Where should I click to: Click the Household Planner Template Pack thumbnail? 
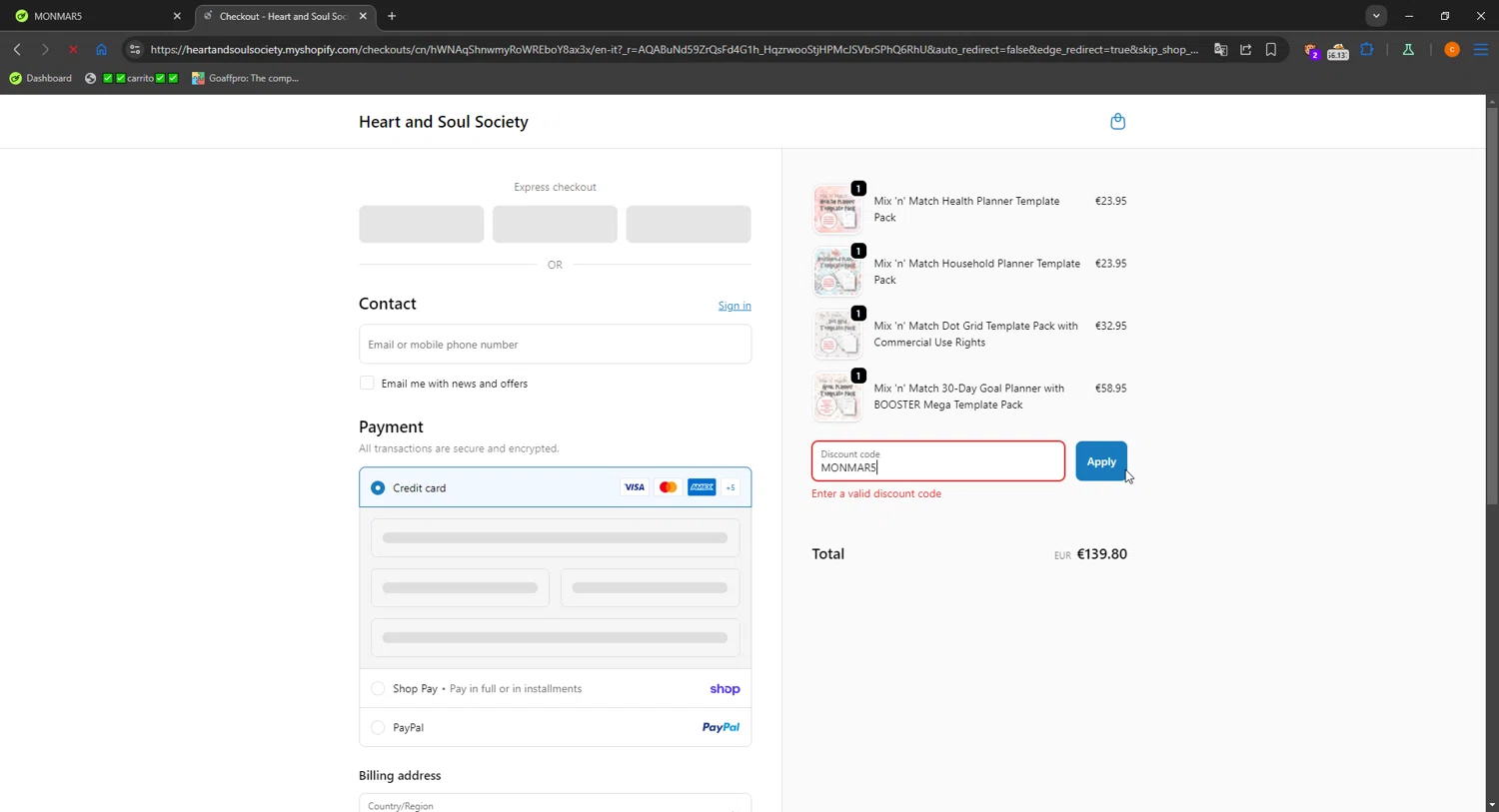click(836, 272)
